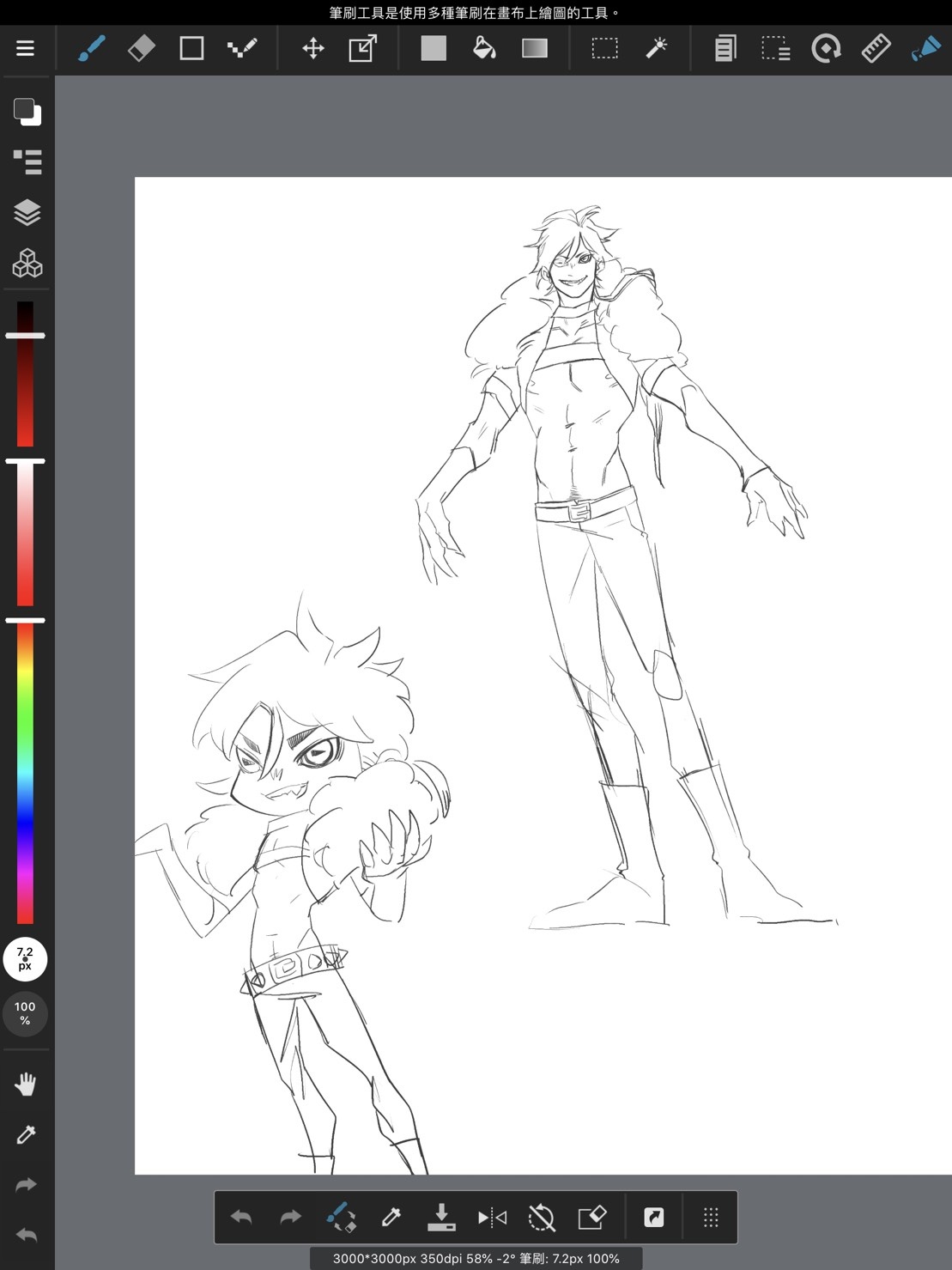Select the Brush tool
This screenshot has height=1270, width=952.
(91, 48)
